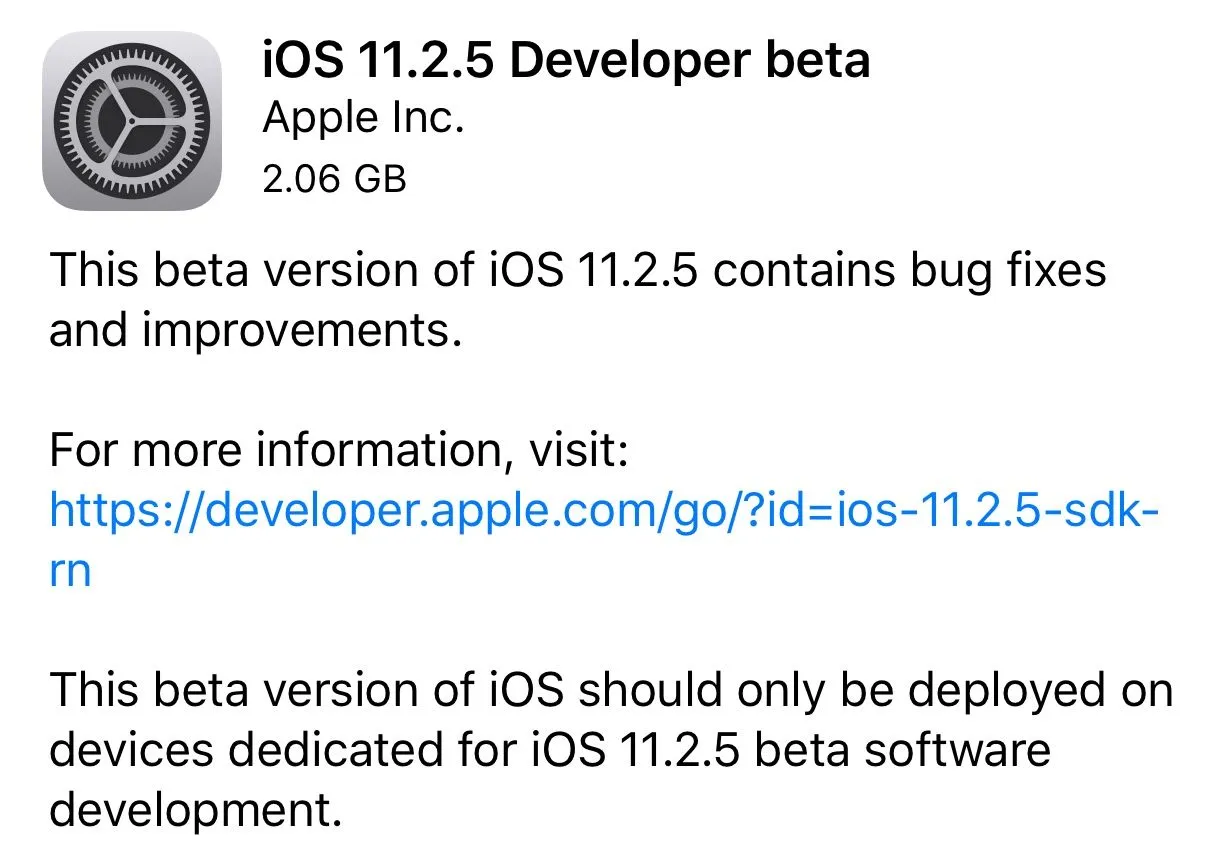The image size is (1224, 844).
Task: Click the center hub of the gear icon
Action: click(x=131, y=121)
